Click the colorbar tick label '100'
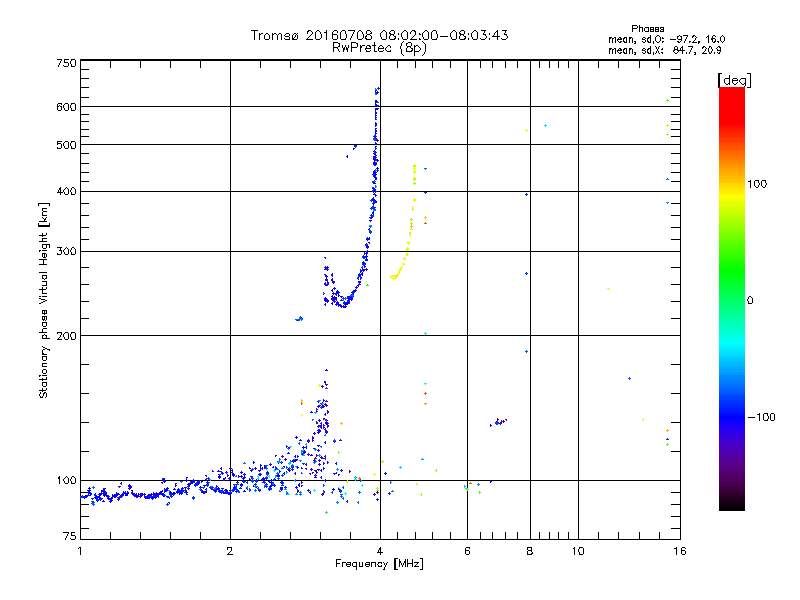This screenshot has height=600, width=800. click(x=757, y=184)
